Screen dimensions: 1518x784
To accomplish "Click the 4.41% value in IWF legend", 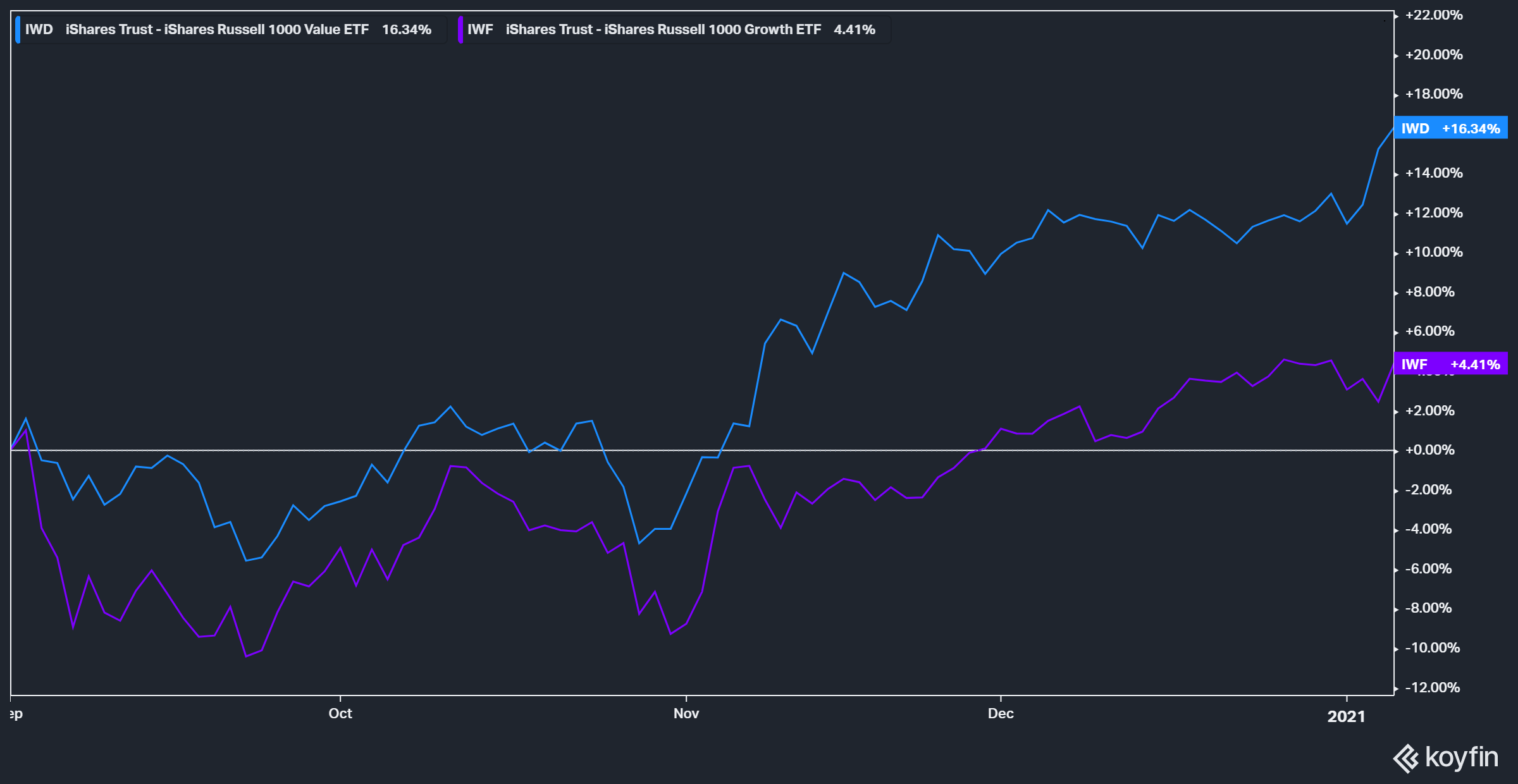I will [855, 30].
